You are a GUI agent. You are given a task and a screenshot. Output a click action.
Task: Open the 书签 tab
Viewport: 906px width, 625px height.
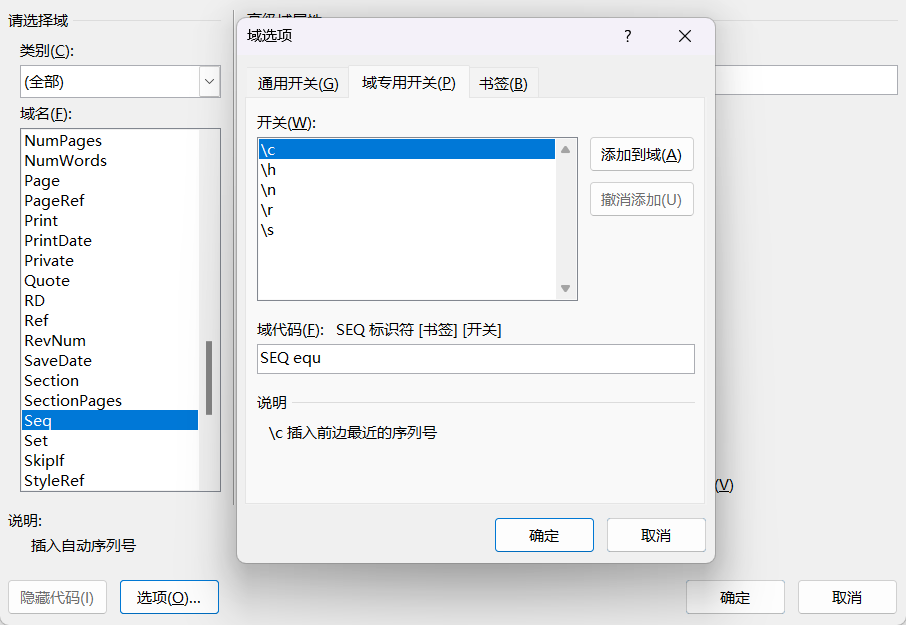pyautogui.click(x=503, y=84)
